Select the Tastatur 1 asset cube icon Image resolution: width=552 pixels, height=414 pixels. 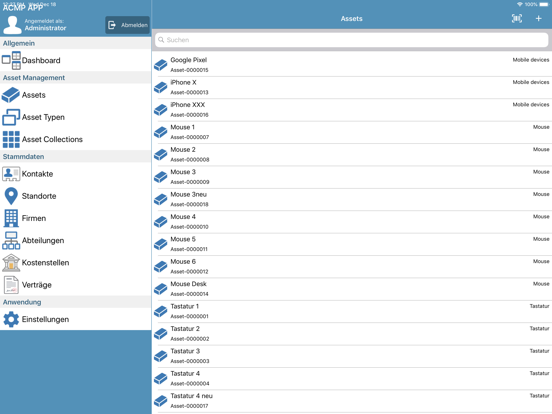pyautogui.click(x=161, y=311)
